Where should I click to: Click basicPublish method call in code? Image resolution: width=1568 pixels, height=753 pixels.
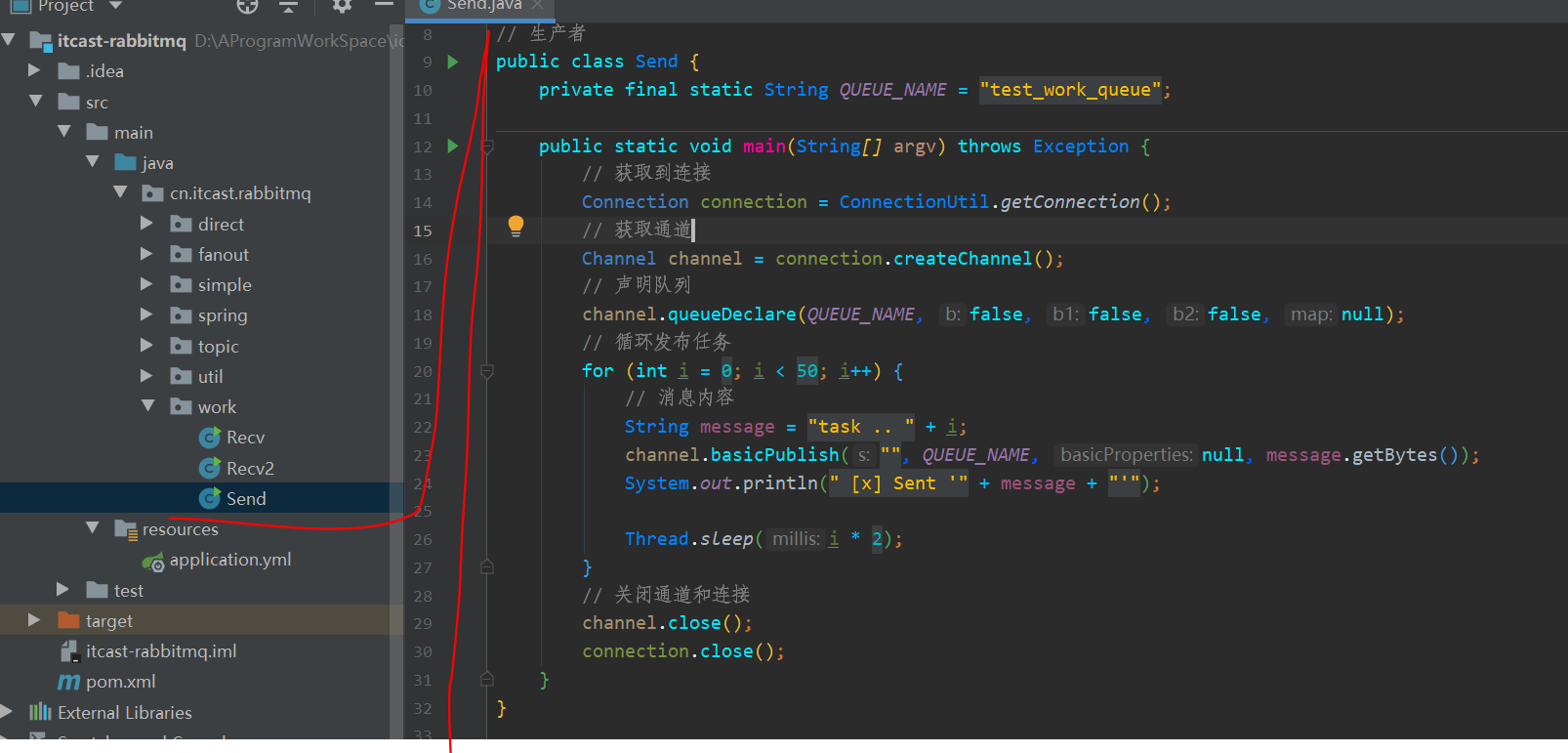click(x=774, y=455)
